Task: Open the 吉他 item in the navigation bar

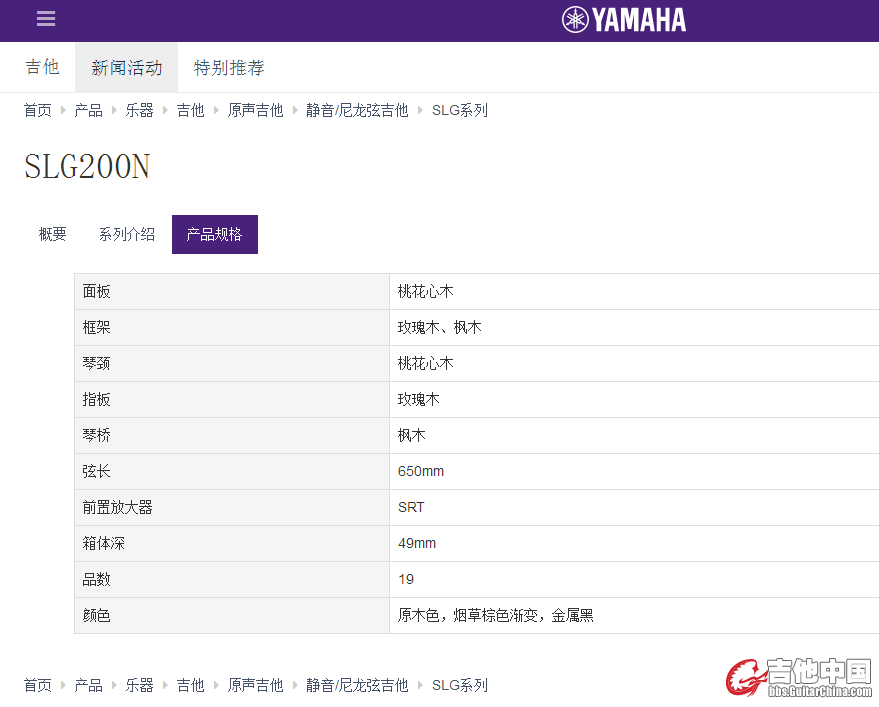Action: pyautogui.click(x=42, y=67)
